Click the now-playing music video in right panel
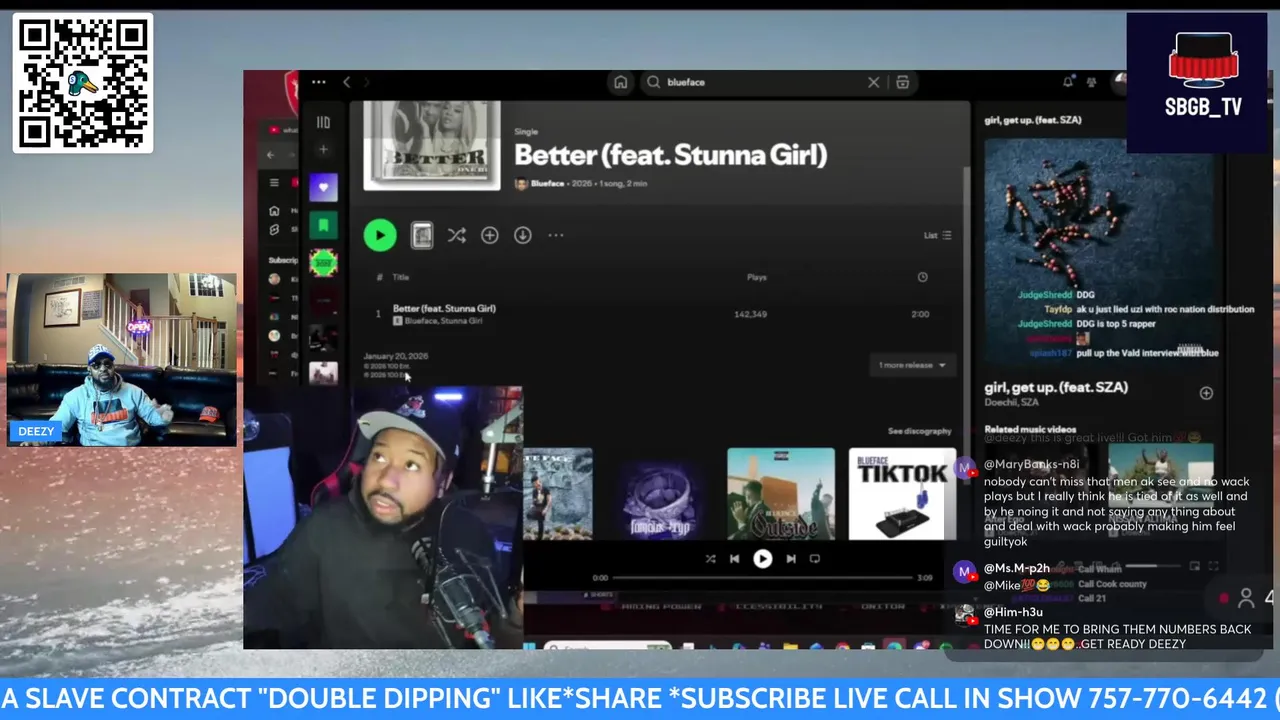 pyautogui.click(x=1099, y=250)
